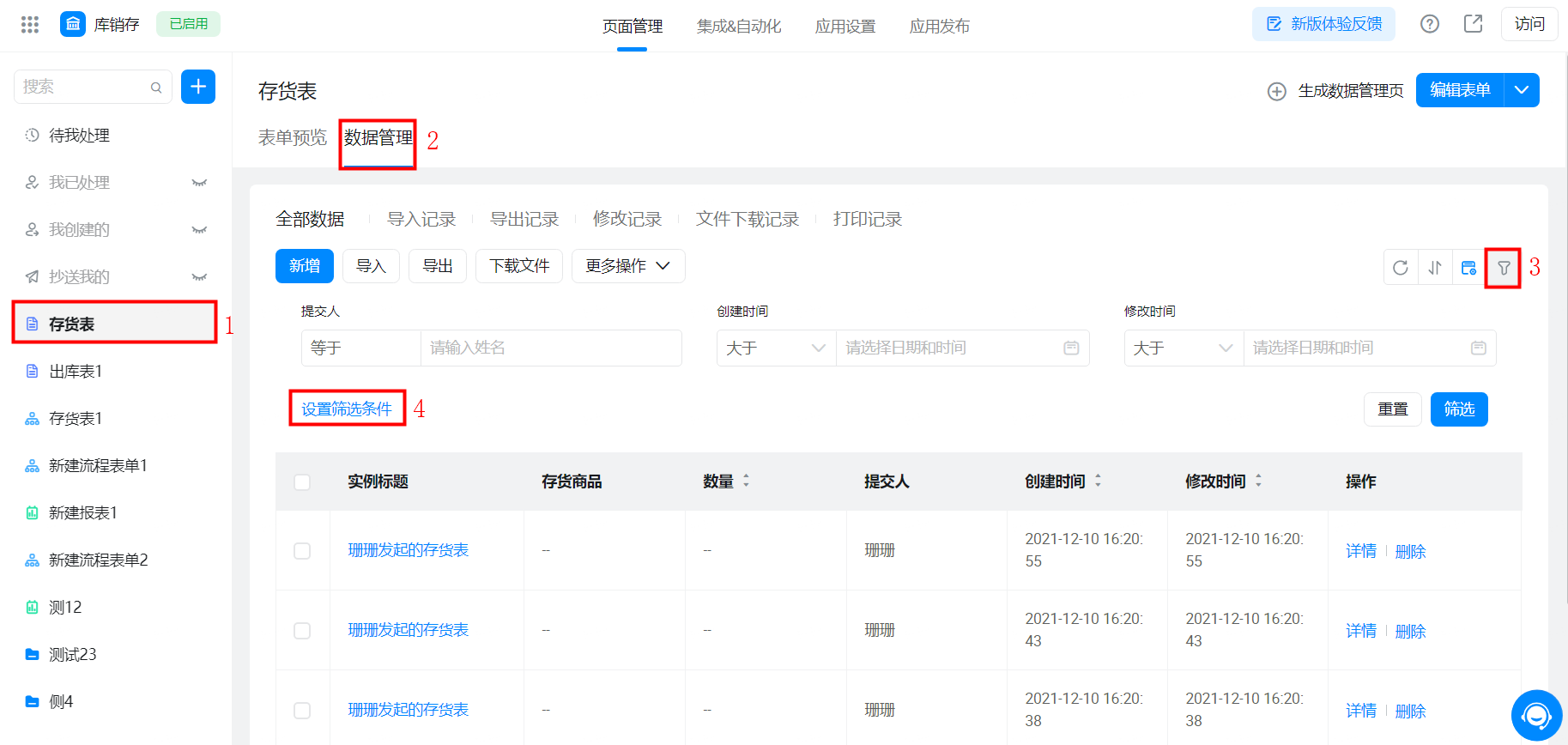Switch to 集成&自动化 top tab
This screenshot has height=745, width=1568.
[739, 27]
